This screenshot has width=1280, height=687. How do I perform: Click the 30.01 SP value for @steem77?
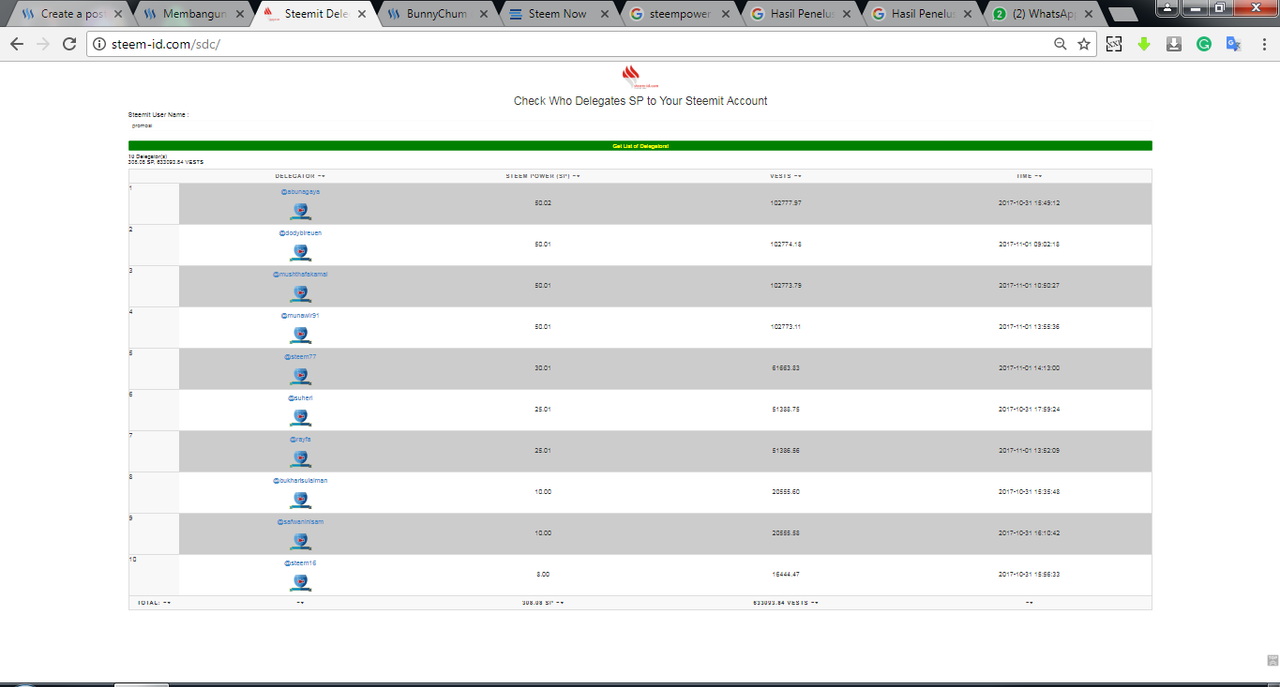[x=543, y=368]
